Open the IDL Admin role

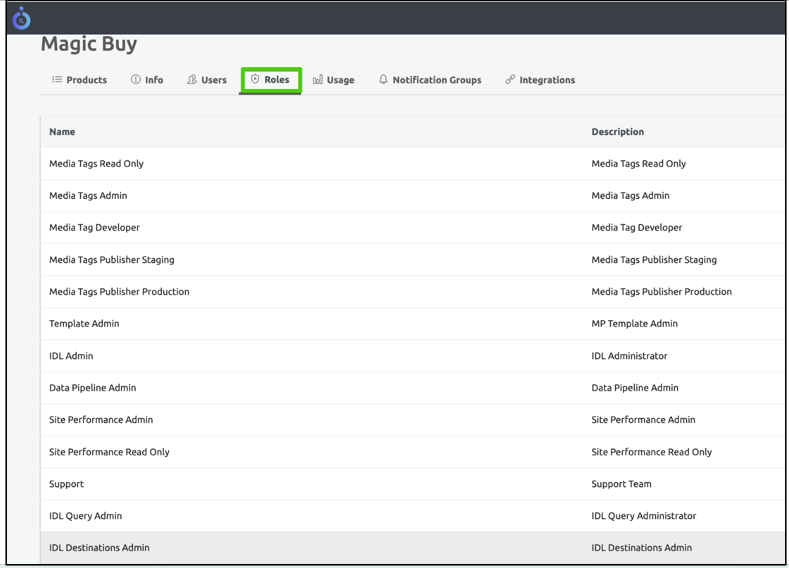71,356
